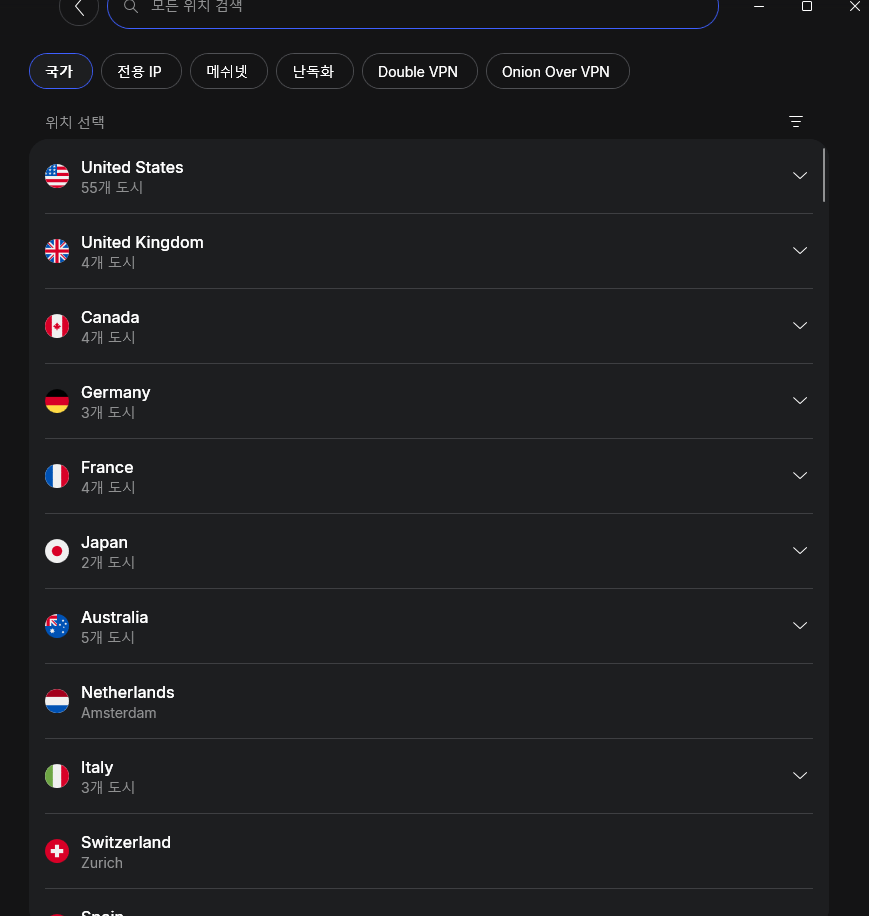This screenshot has width=869, height=916.
Task: Click the Switzerland flag icon
Action: click(x=57, y=851)
